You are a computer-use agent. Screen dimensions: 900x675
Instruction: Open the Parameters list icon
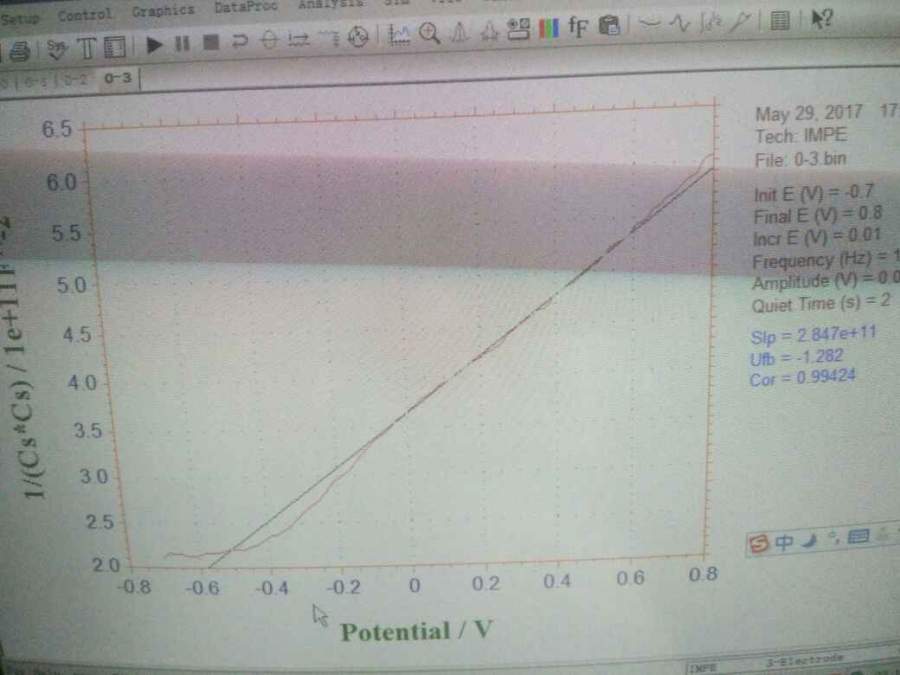(115, 47)
